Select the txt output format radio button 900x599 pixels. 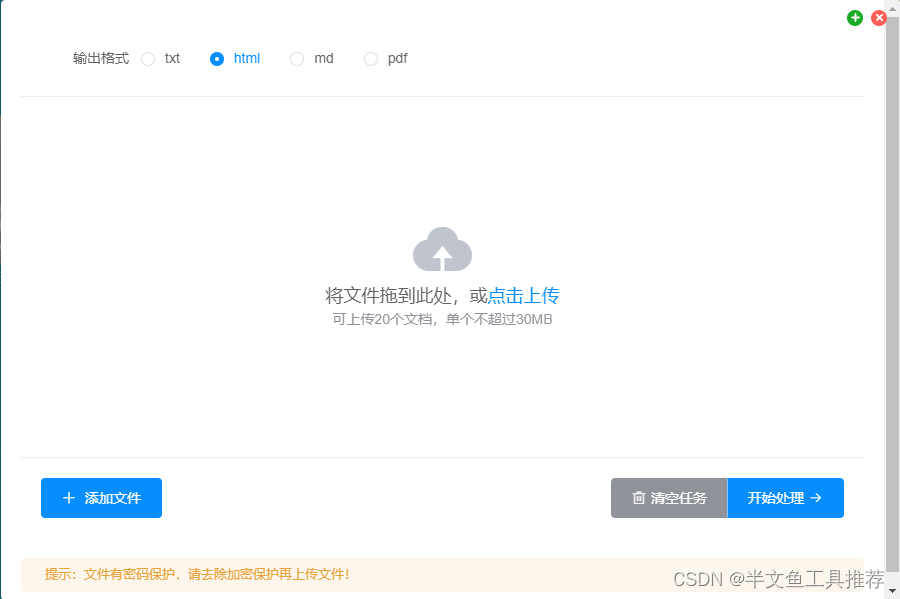click(148, 59)
